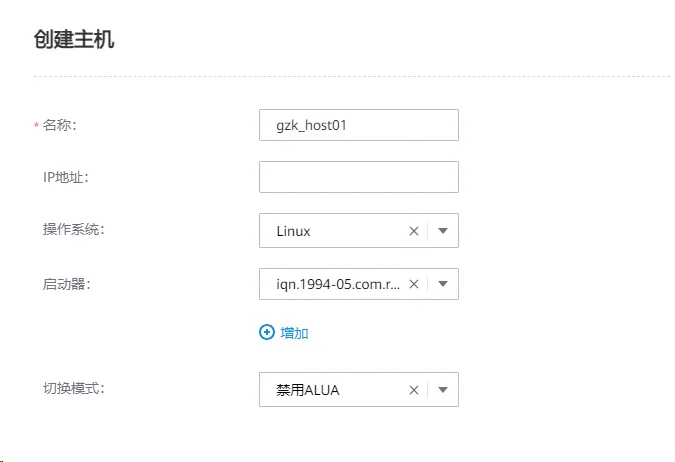Click the plus circle icon before 增加
The width and height of the screenshot is (675, 462).
267,333
